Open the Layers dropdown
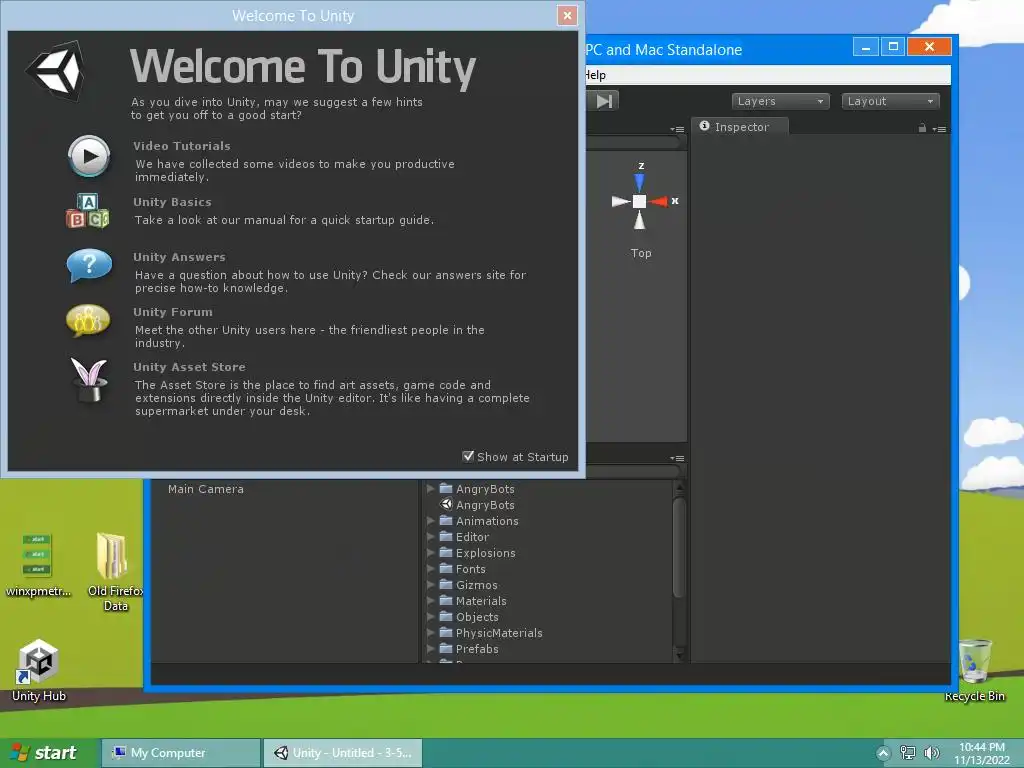Viewport: 1024px width, 768px height. (780, 101)
